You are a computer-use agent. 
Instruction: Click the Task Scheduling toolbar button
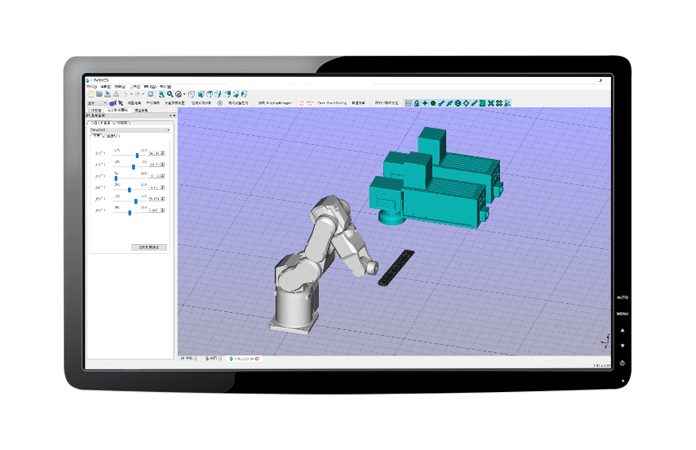332,103
